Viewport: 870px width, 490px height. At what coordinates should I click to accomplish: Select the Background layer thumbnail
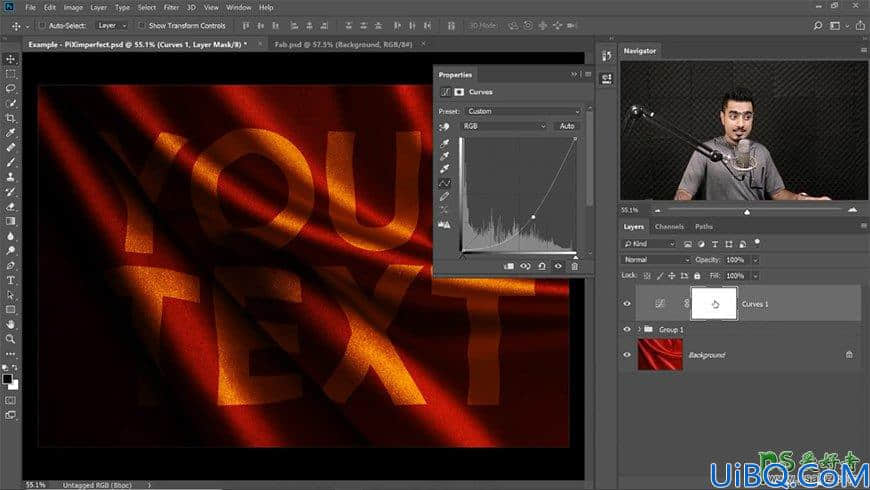pos(660,355)
